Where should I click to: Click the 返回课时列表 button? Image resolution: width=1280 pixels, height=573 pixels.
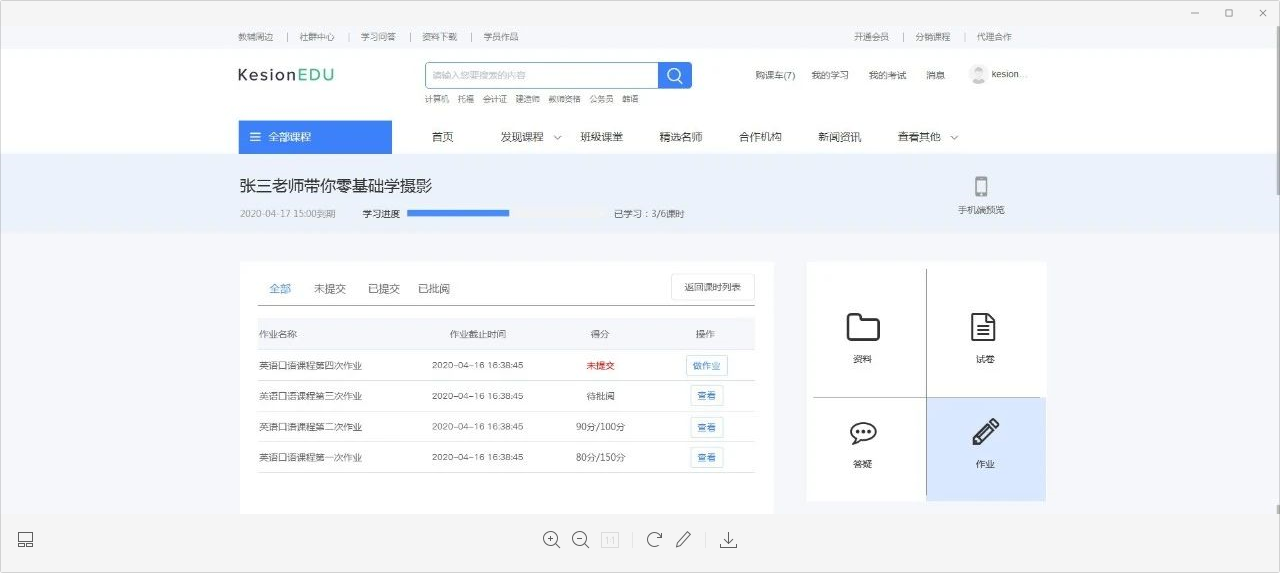[x=712, y=288]
